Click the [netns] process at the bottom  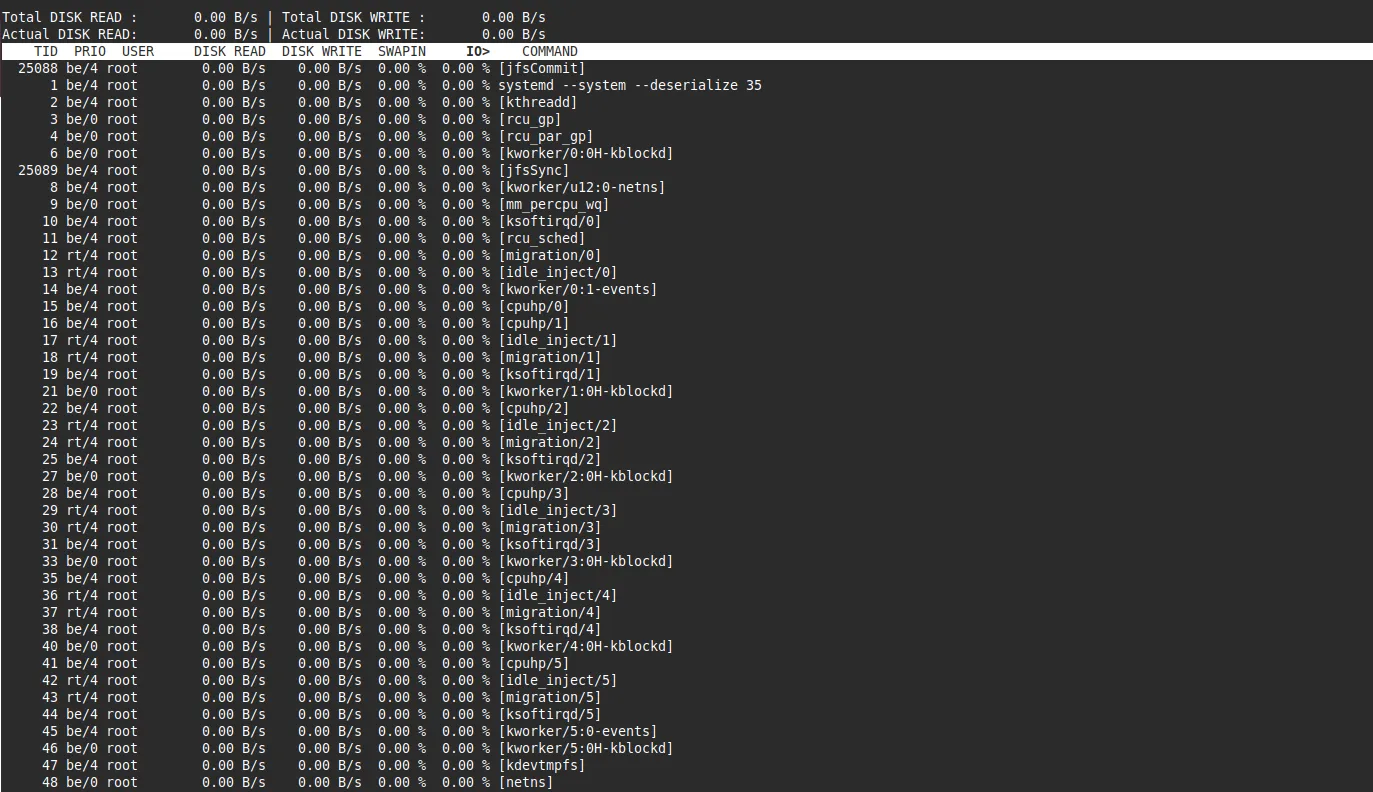[526, 782]
